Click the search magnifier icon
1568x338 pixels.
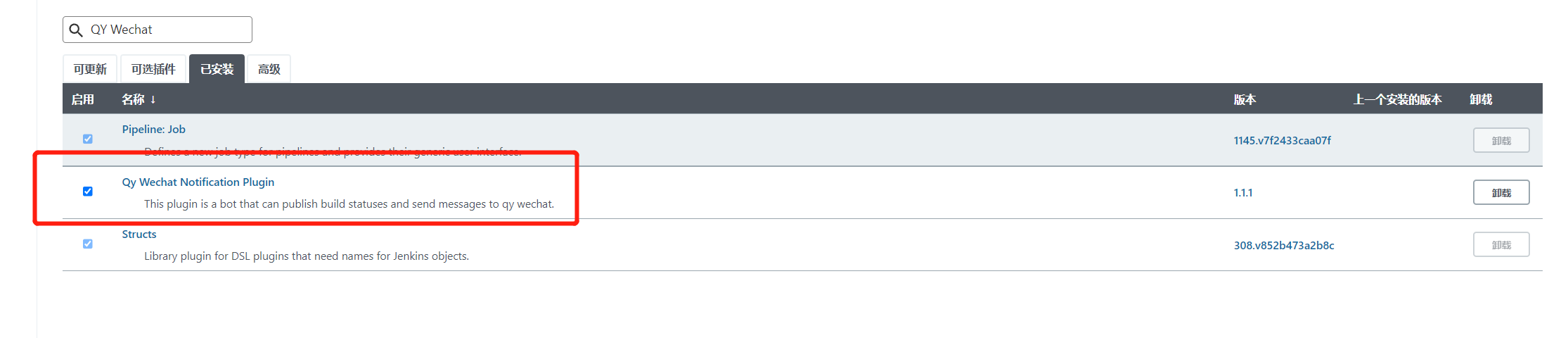click(76, 30)
